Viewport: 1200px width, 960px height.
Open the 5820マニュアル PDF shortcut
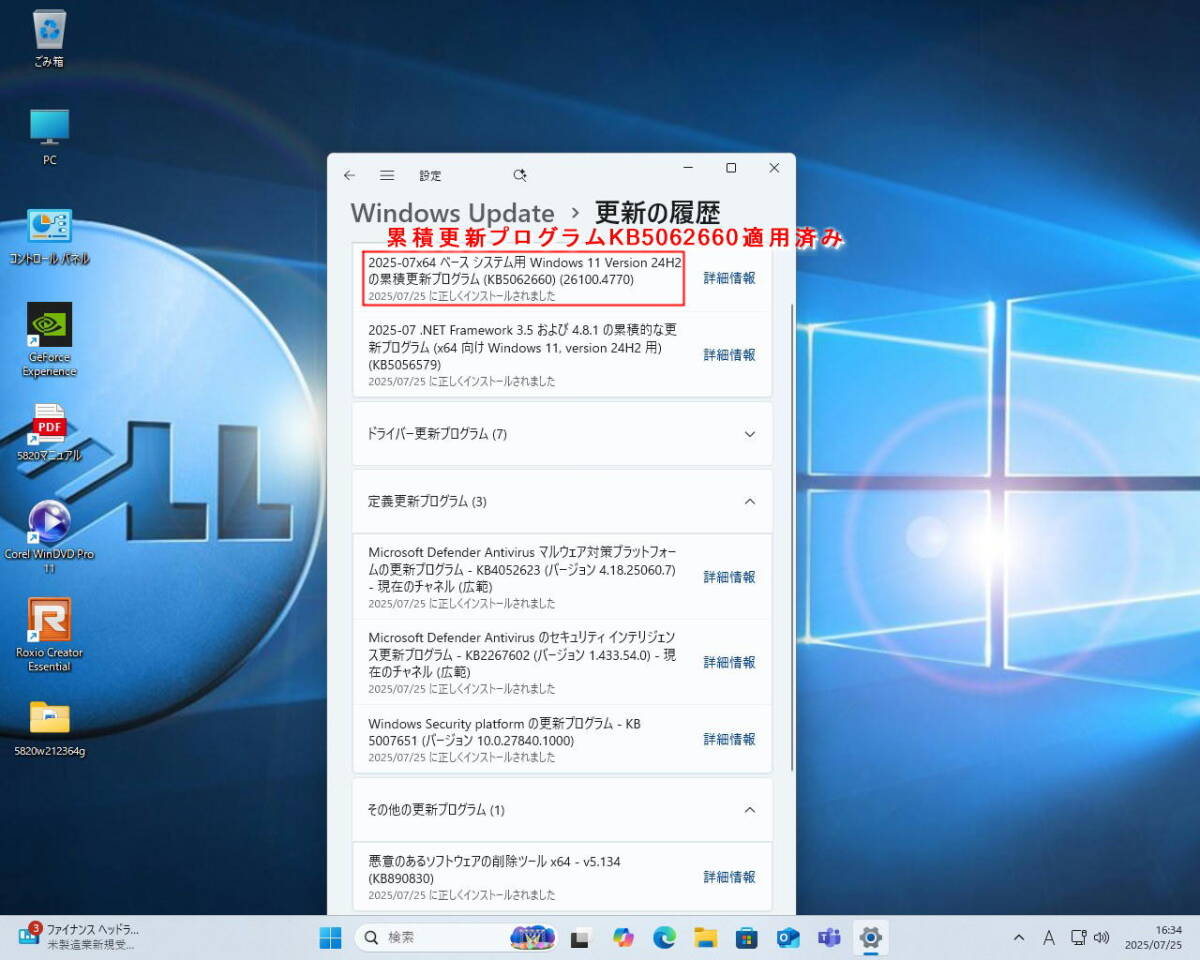49,432
